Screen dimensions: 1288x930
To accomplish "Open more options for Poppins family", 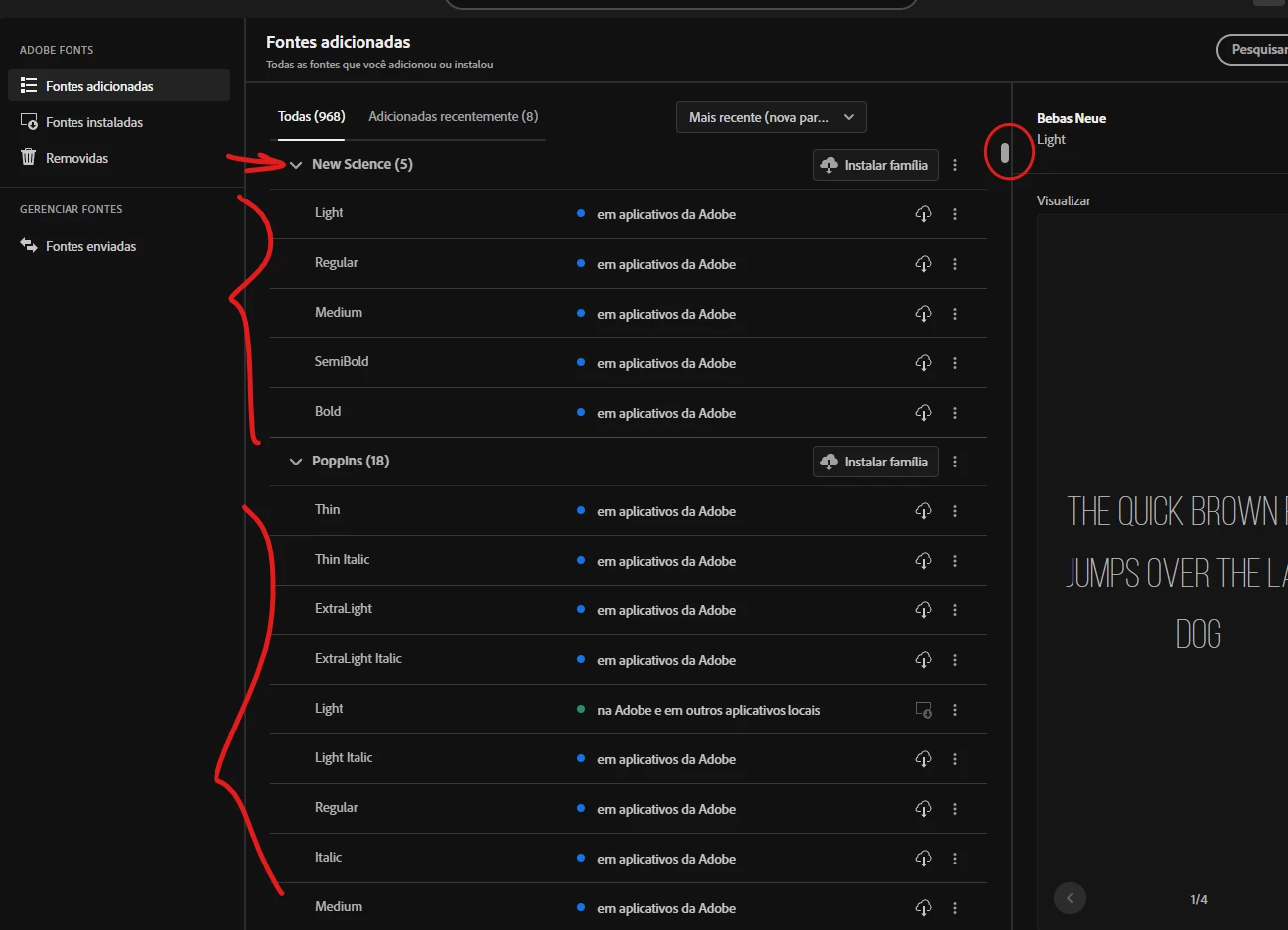I will coord(955,462).
